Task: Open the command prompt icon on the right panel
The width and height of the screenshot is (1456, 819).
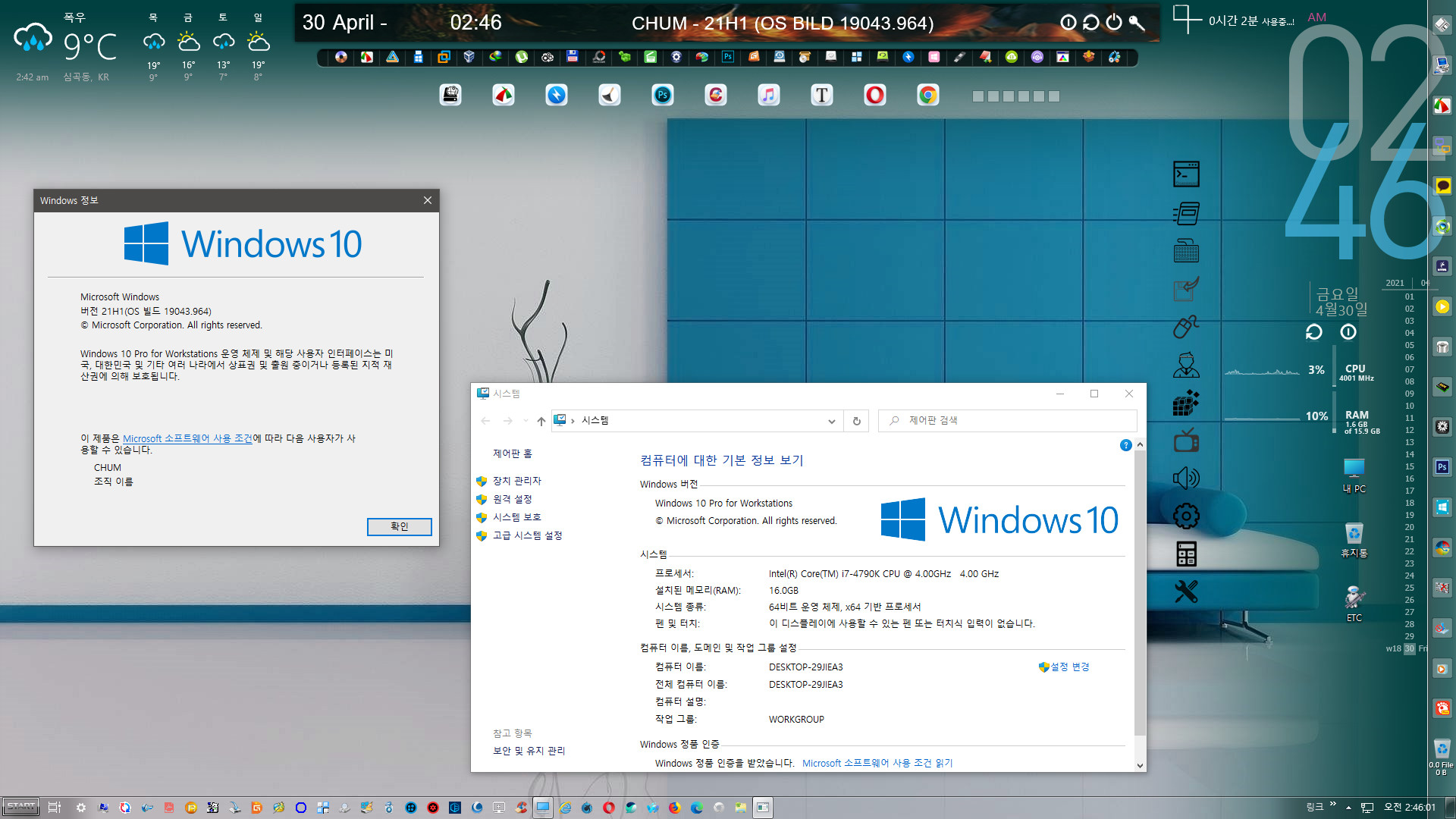Action: click(1186, 174)
